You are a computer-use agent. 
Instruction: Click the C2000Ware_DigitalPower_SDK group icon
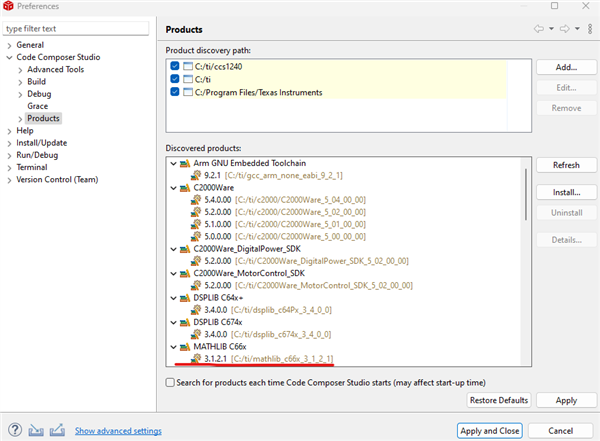coord(185,249)
